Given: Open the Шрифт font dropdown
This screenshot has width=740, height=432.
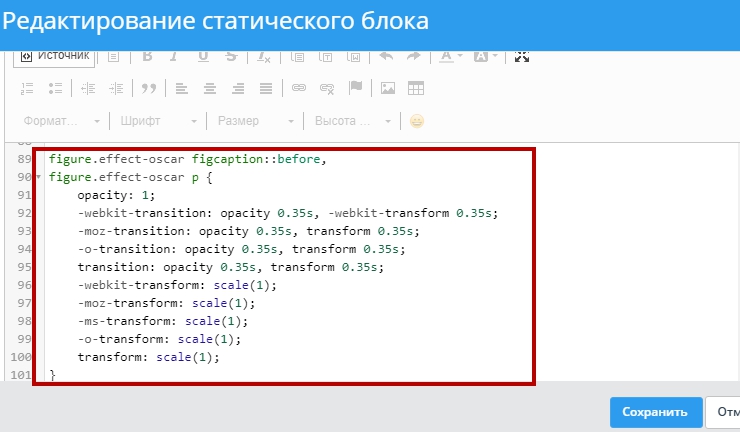Looking at the screenshot, I should 155,121.
